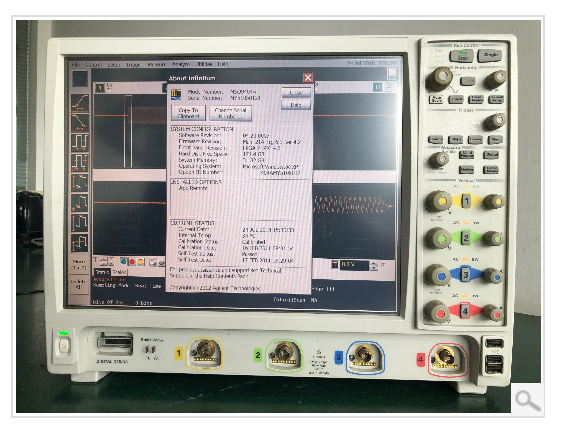Viewport: 562px width, 426px height.
Task: Open the Utilities menu
Action: coord(204,64)
